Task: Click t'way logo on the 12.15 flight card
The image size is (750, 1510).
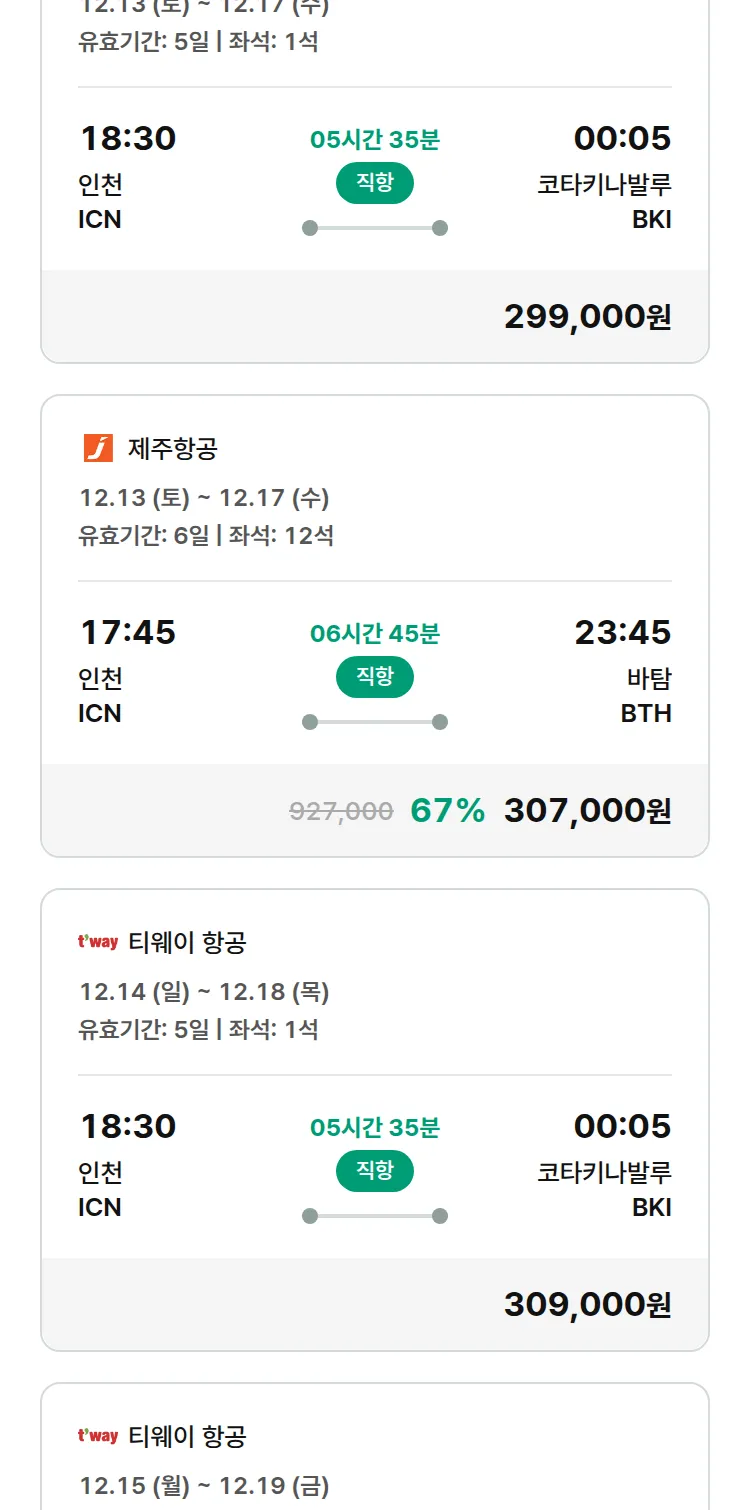Action: [x=98, y=1436]
